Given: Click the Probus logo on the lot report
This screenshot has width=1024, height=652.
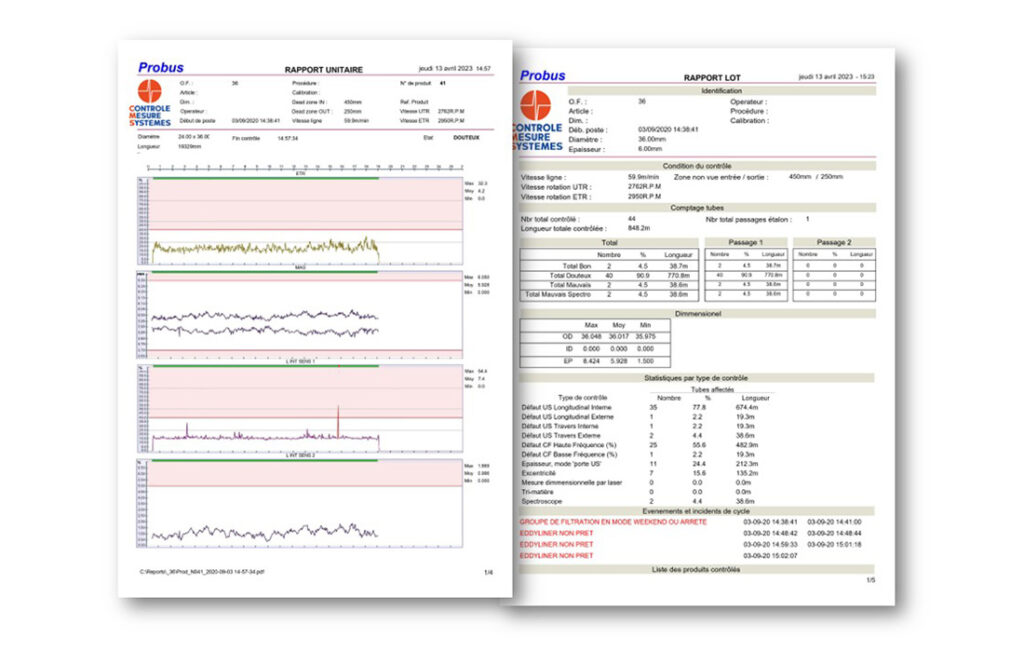Looking at the screenshot, I should [542, 76].
